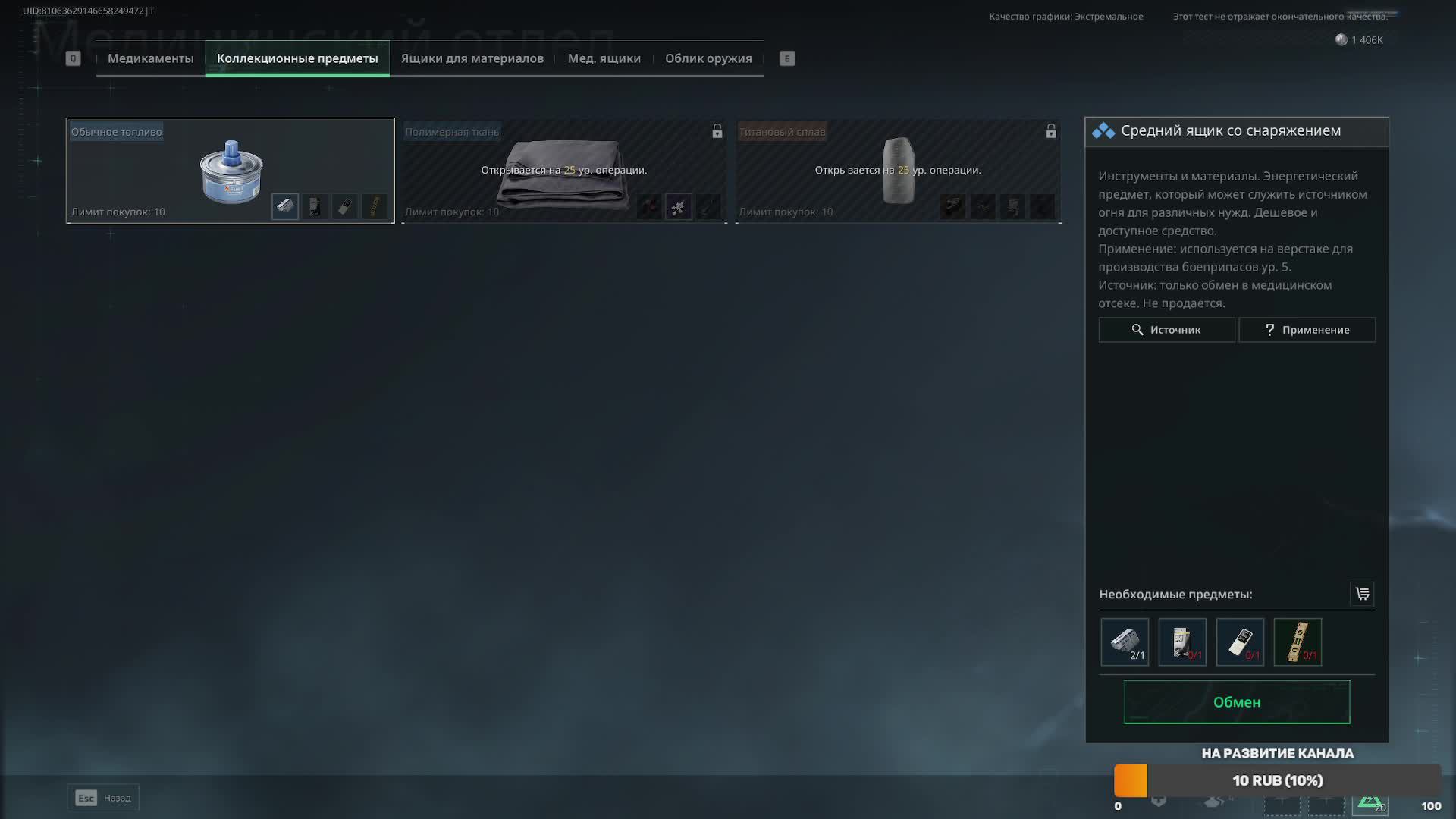Click lock icon on Полимерная ткань card
1456x819 pixels.
click(x=717, y=132)
